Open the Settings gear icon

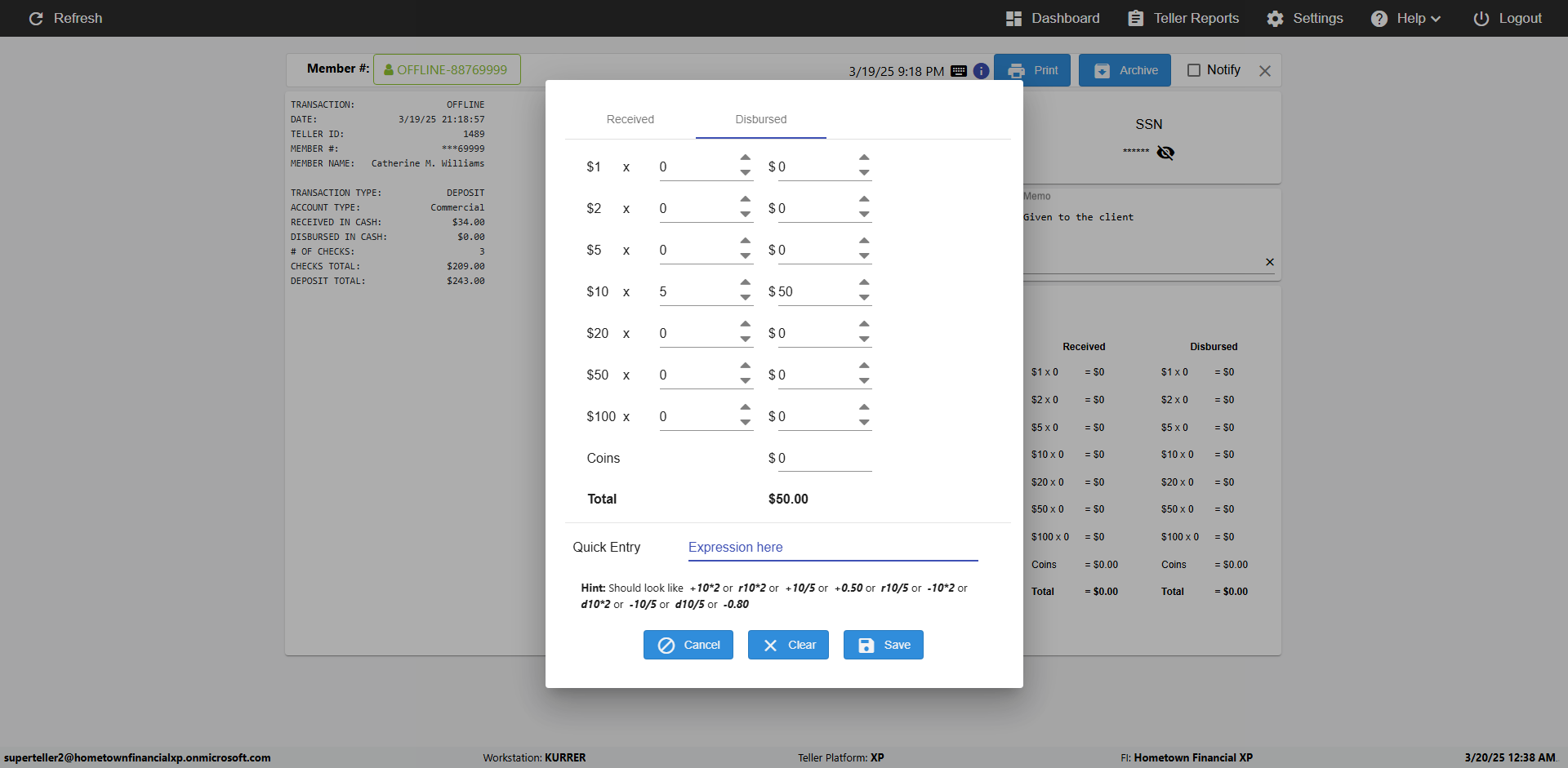1275,19
